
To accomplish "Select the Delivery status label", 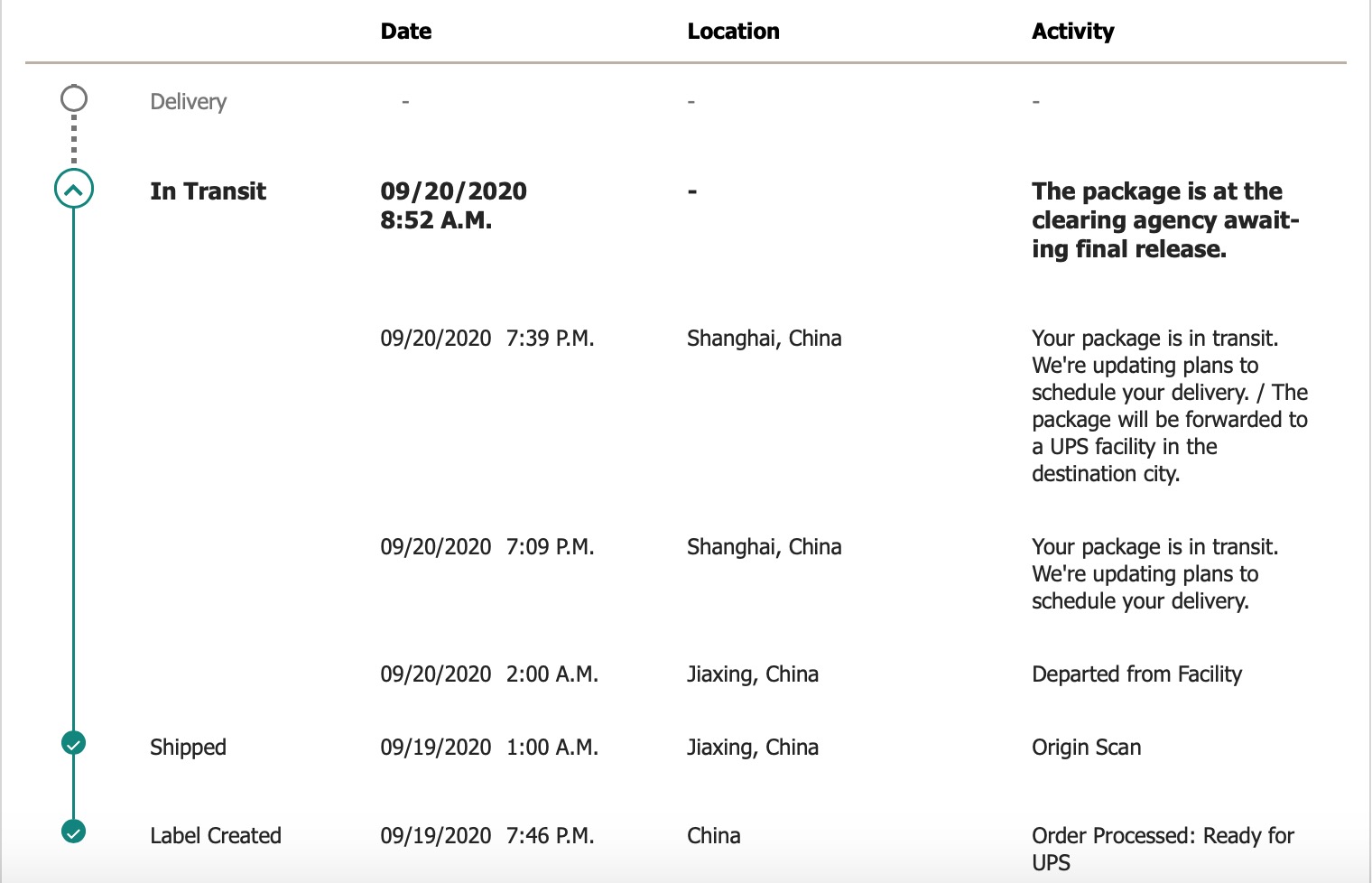I will (x=188, y=102).
